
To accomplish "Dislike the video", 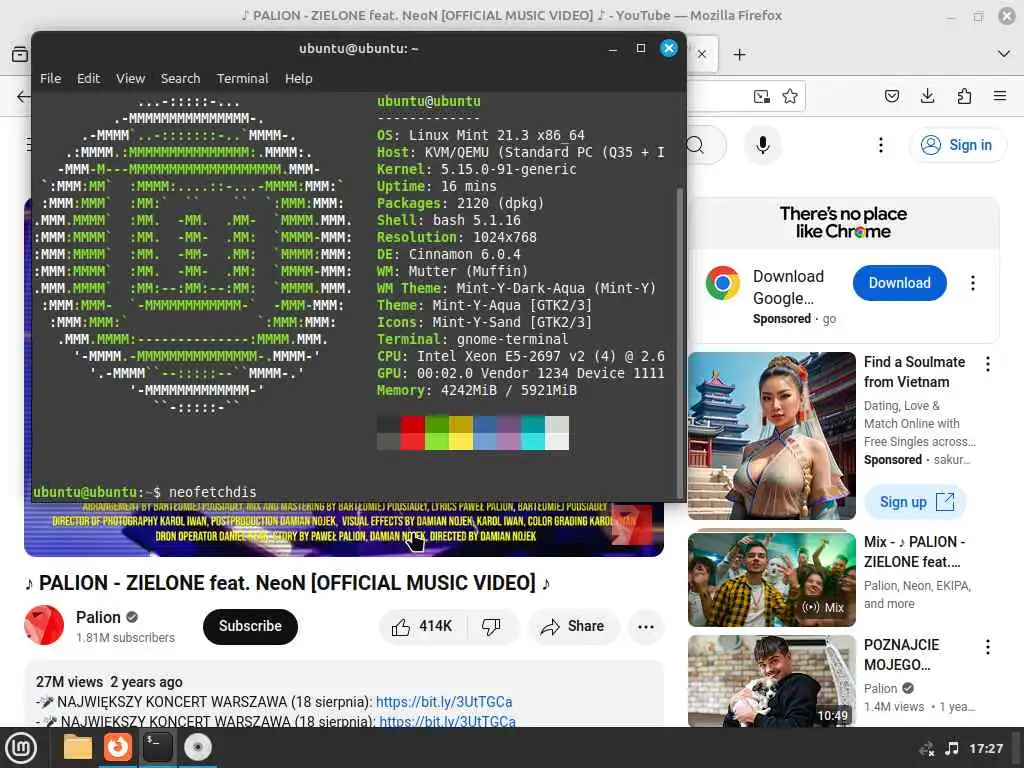I will click(492, 627).
